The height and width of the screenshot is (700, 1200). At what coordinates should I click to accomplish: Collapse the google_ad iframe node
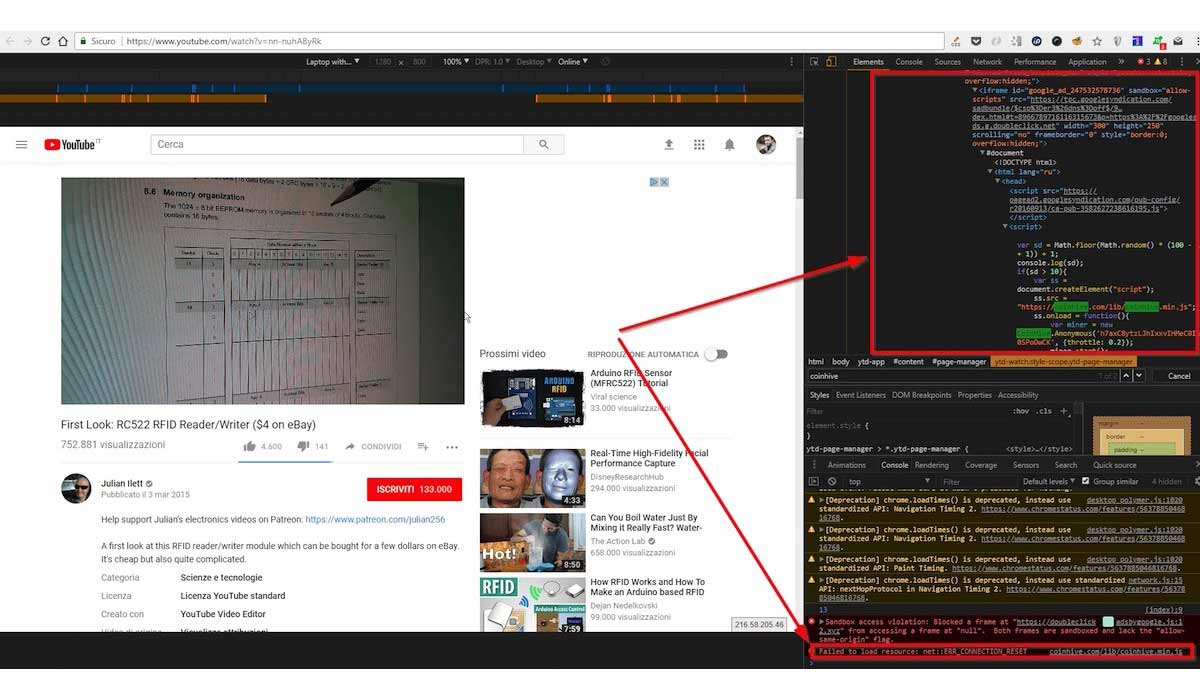pyautogui.click(x=976, y=90)
